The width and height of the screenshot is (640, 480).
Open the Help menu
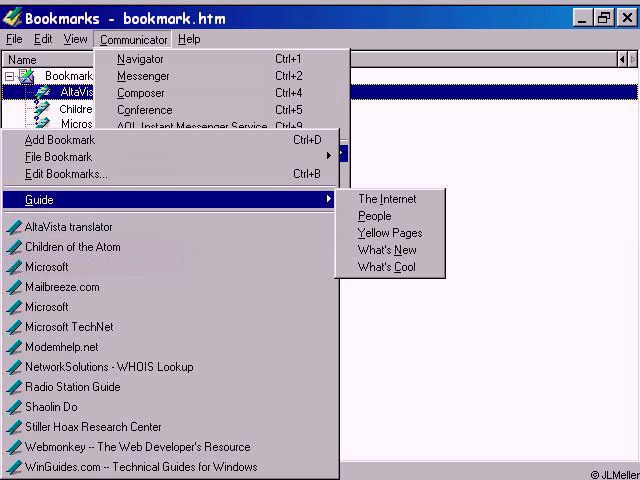point(189,39)
